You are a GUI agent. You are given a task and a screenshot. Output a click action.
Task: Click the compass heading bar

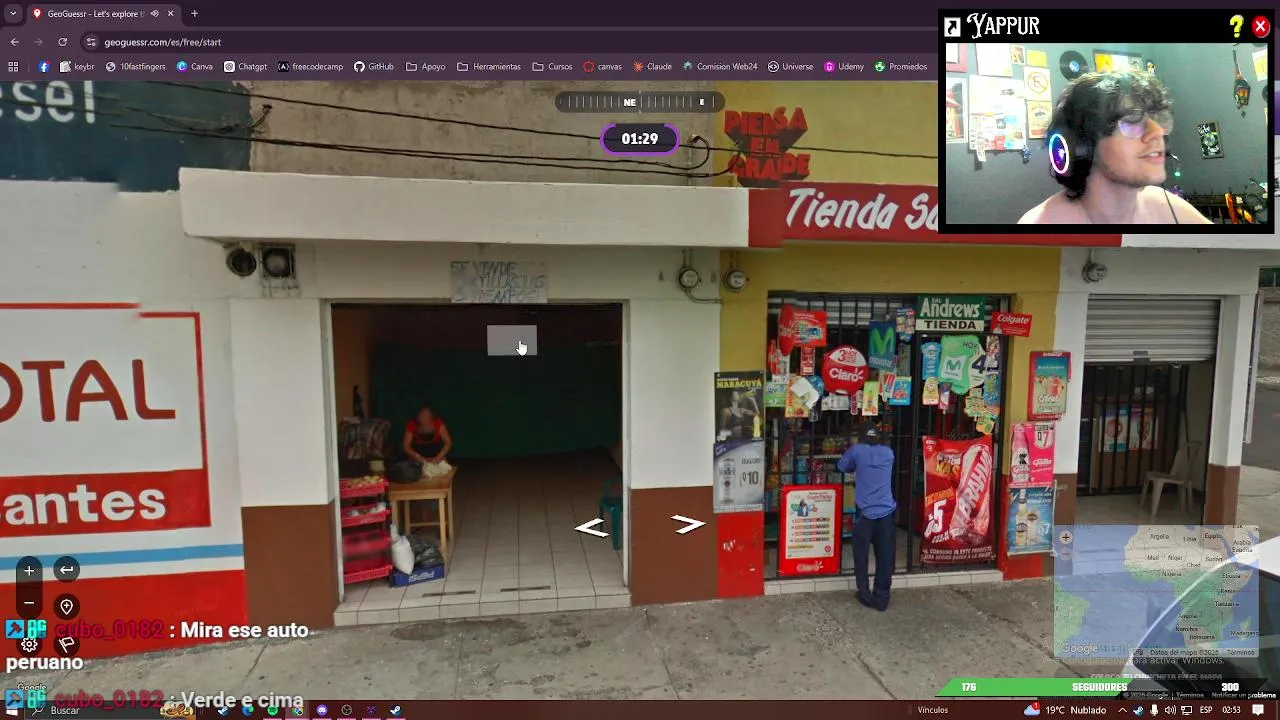(640, 102)
